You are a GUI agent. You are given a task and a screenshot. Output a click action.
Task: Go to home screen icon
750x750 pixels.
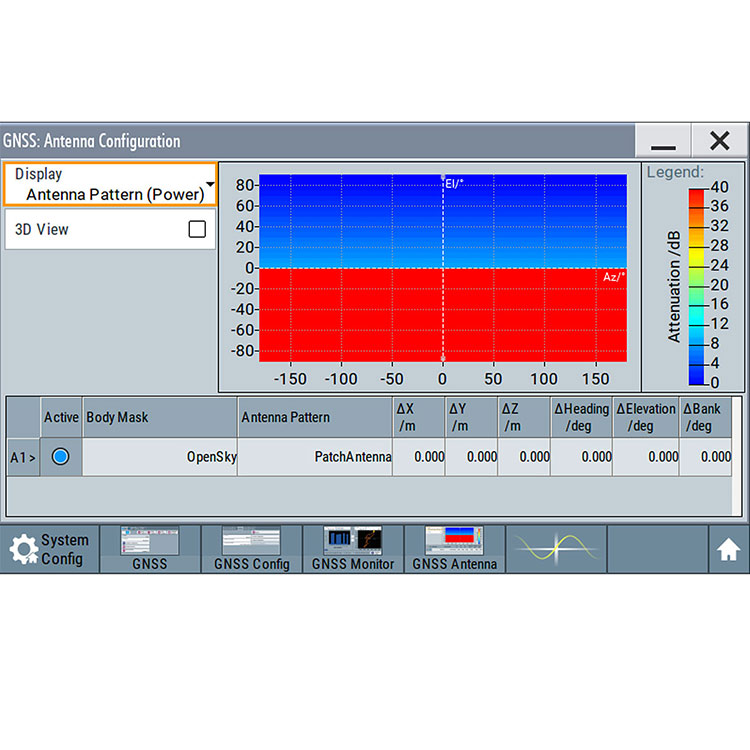point(727,549)
